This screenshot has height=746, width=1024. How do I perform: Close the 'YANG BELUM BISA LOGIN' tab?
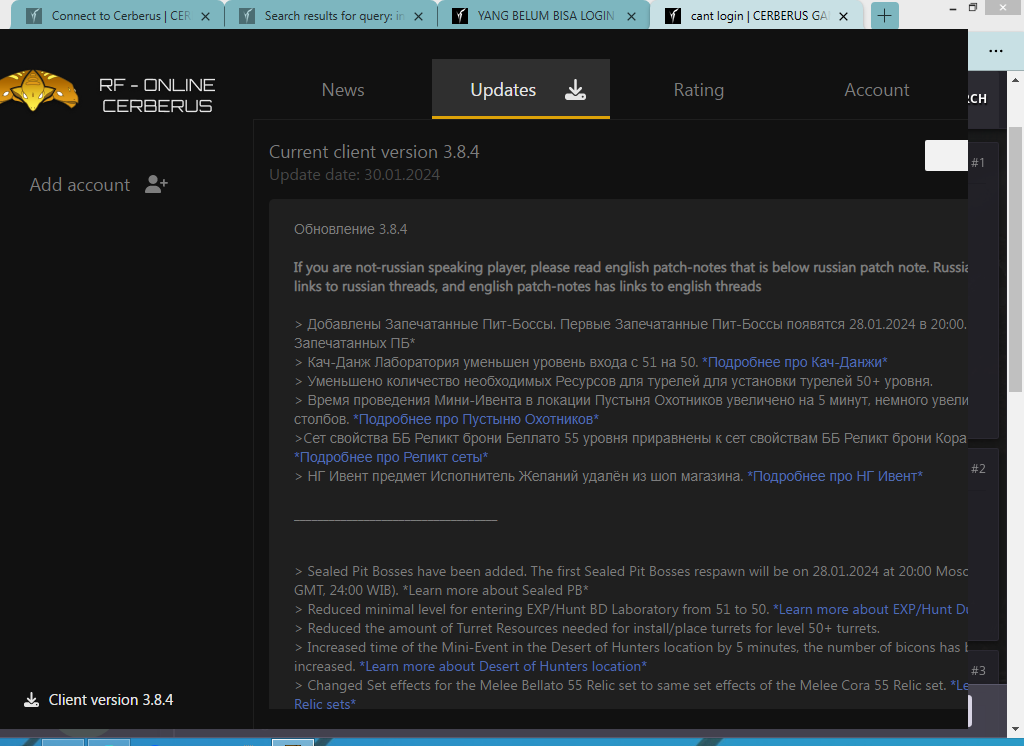tap(631, 16)
